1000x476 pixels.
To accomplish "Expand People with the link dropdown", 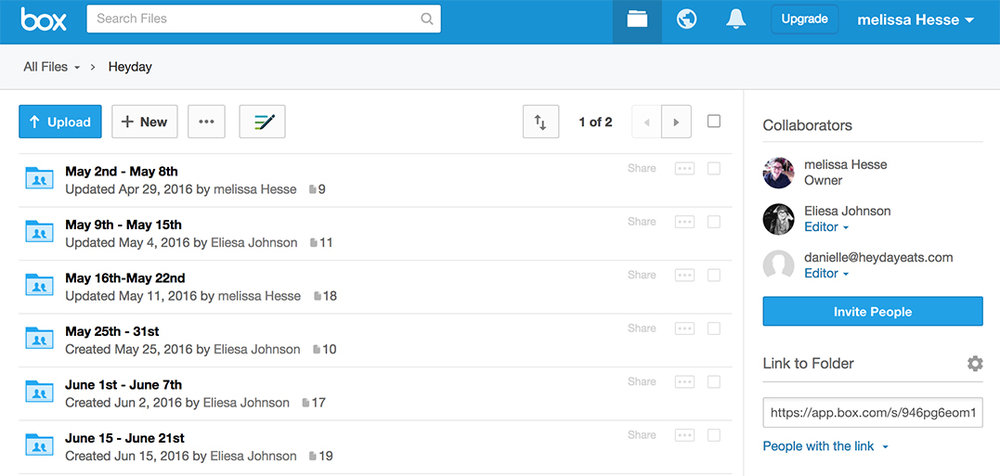I will point(826,446).
